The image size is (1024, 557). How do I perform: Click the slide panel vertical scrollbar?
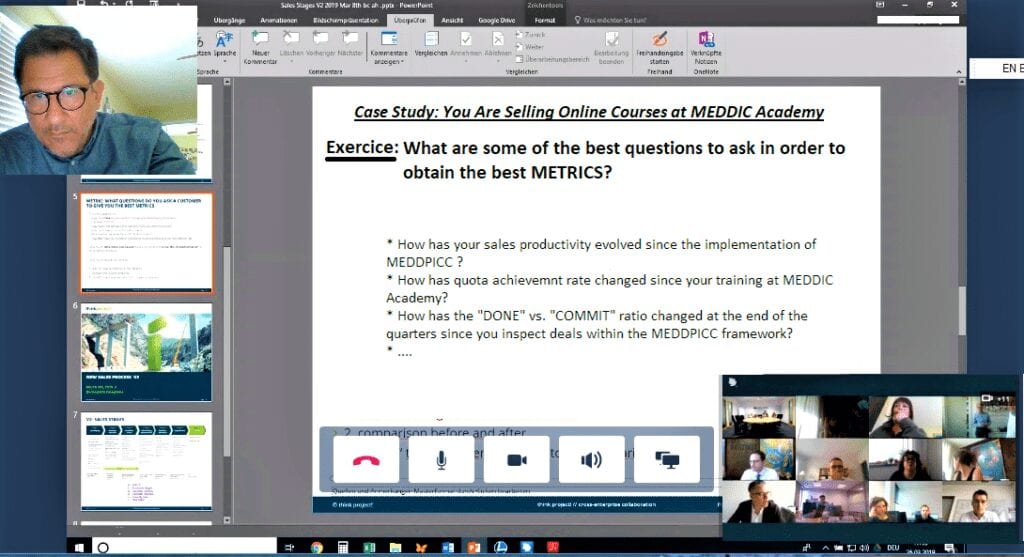pos(227,353)
